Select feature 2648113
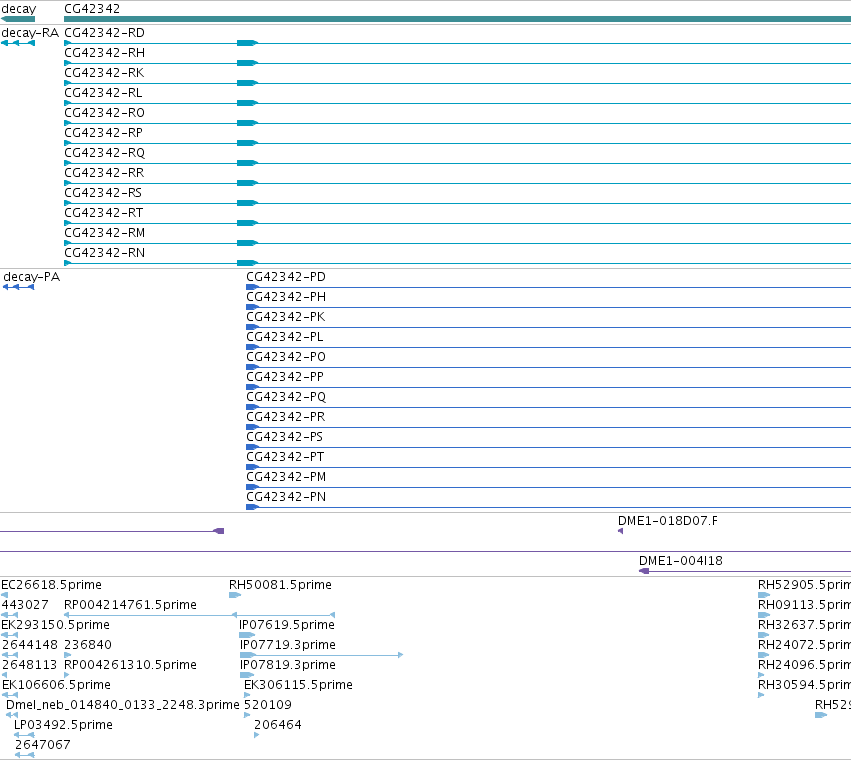This screenshot has width=851, height=760. [x=29, y=665]
